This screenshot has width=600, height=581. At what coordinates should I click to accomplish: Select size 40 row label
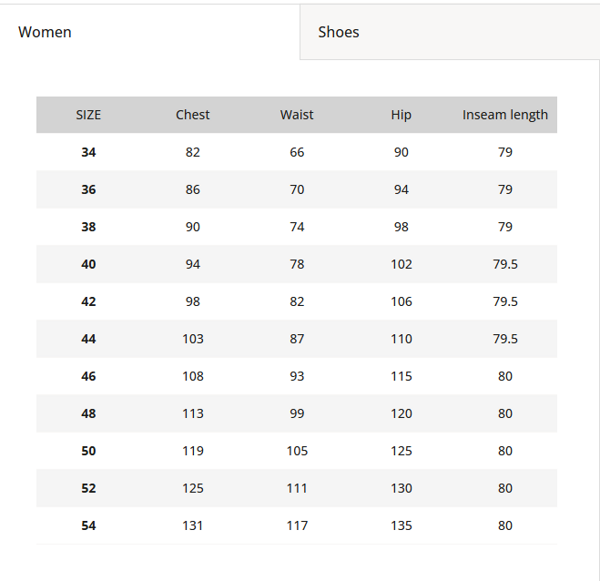point(88,264)
